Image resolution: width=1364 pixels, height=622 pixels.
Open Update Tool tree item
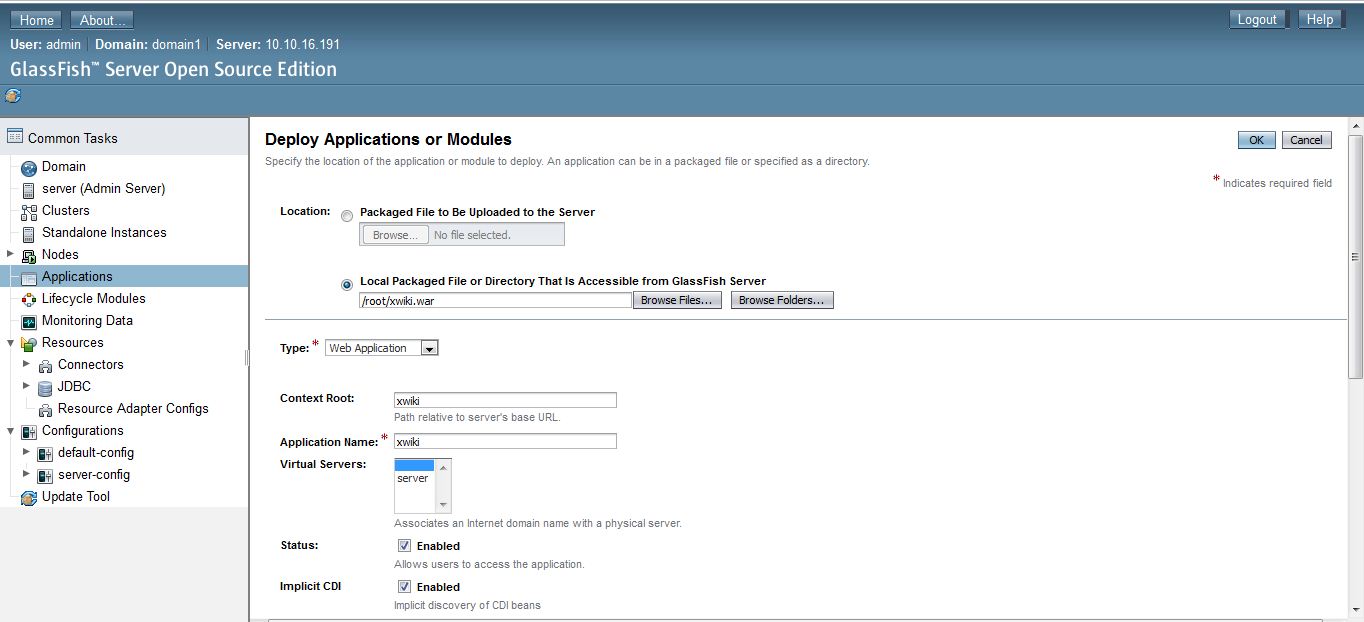pyautogui.click(x=76, y=497)
